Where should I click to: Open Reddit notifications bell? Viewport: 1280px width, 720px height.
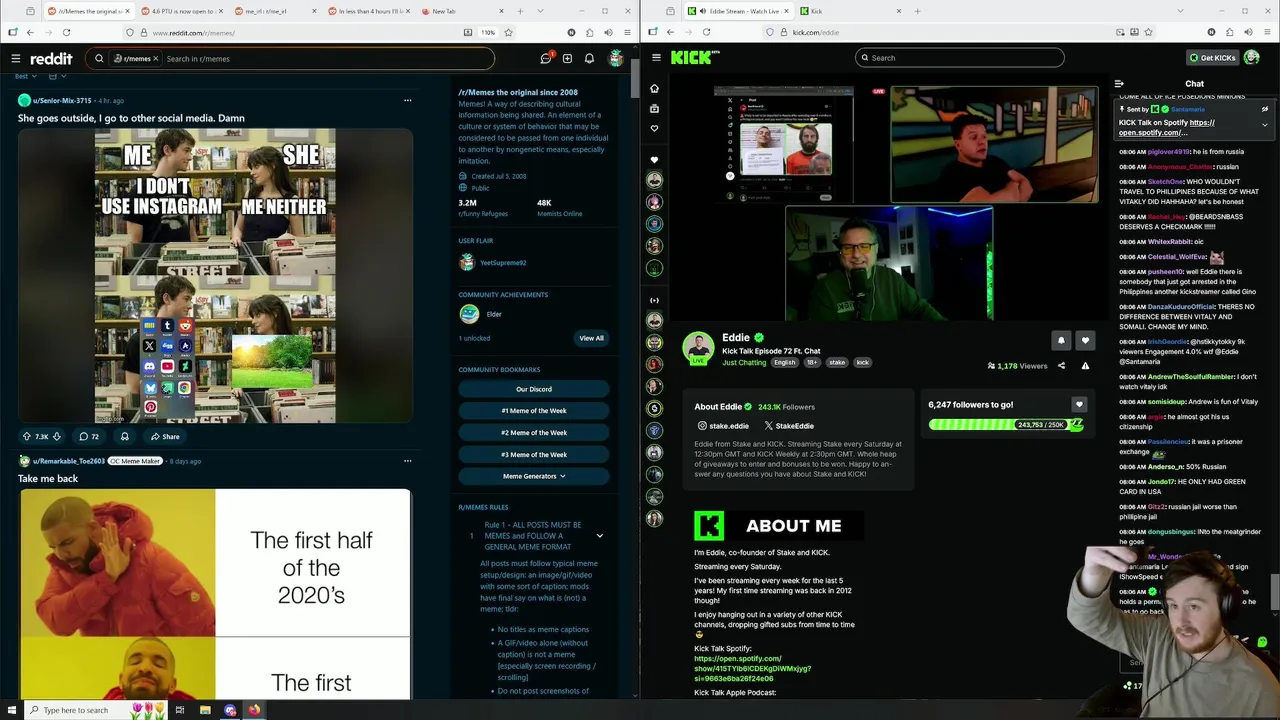click(589, 58)
